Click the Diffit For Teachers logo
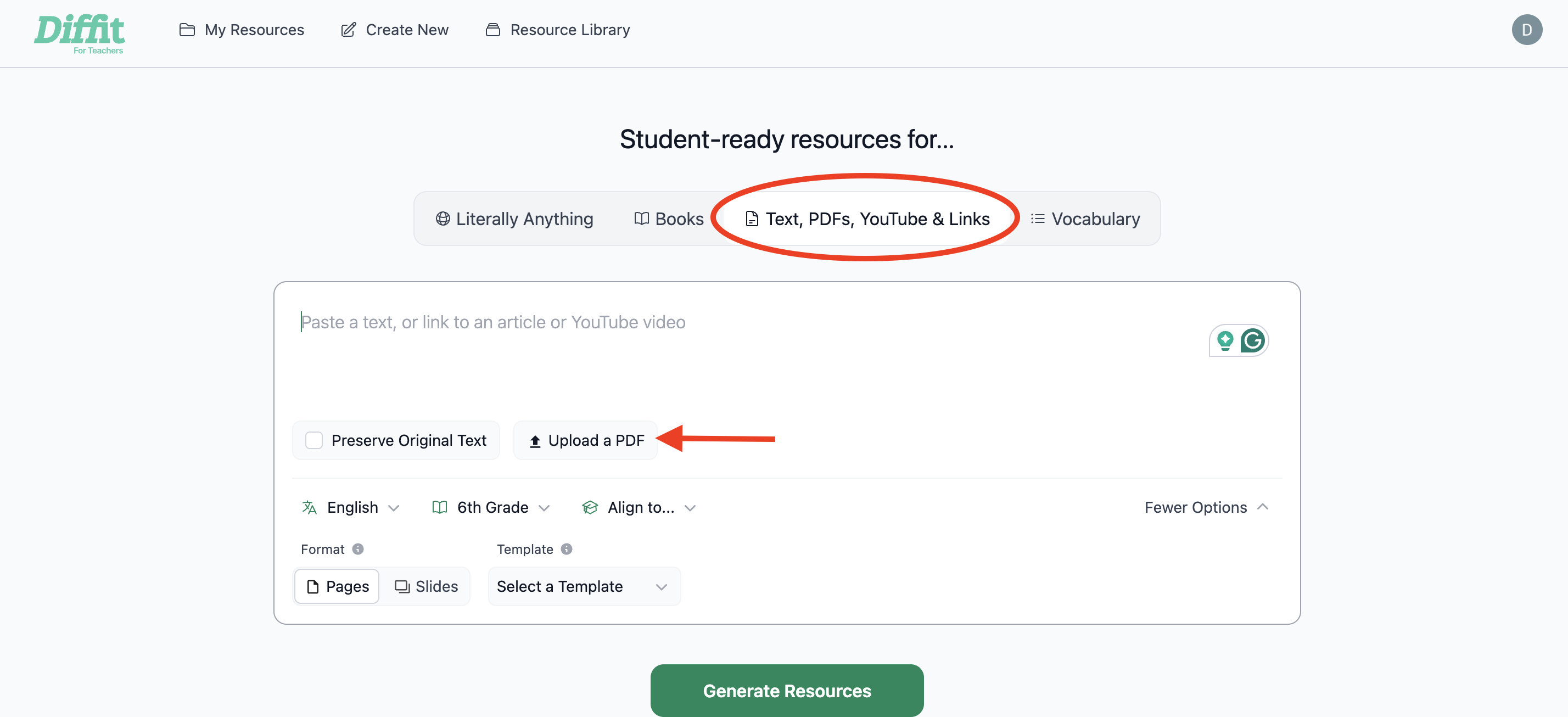The image size is (1568, 717). point(79,34)
